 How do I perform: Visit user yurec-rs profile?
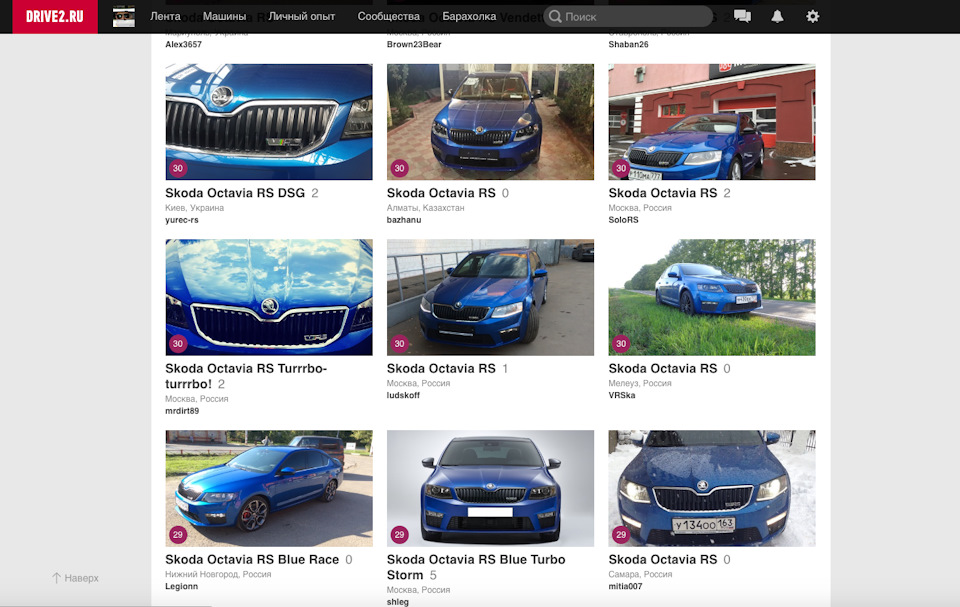click(x=182, y=220)
